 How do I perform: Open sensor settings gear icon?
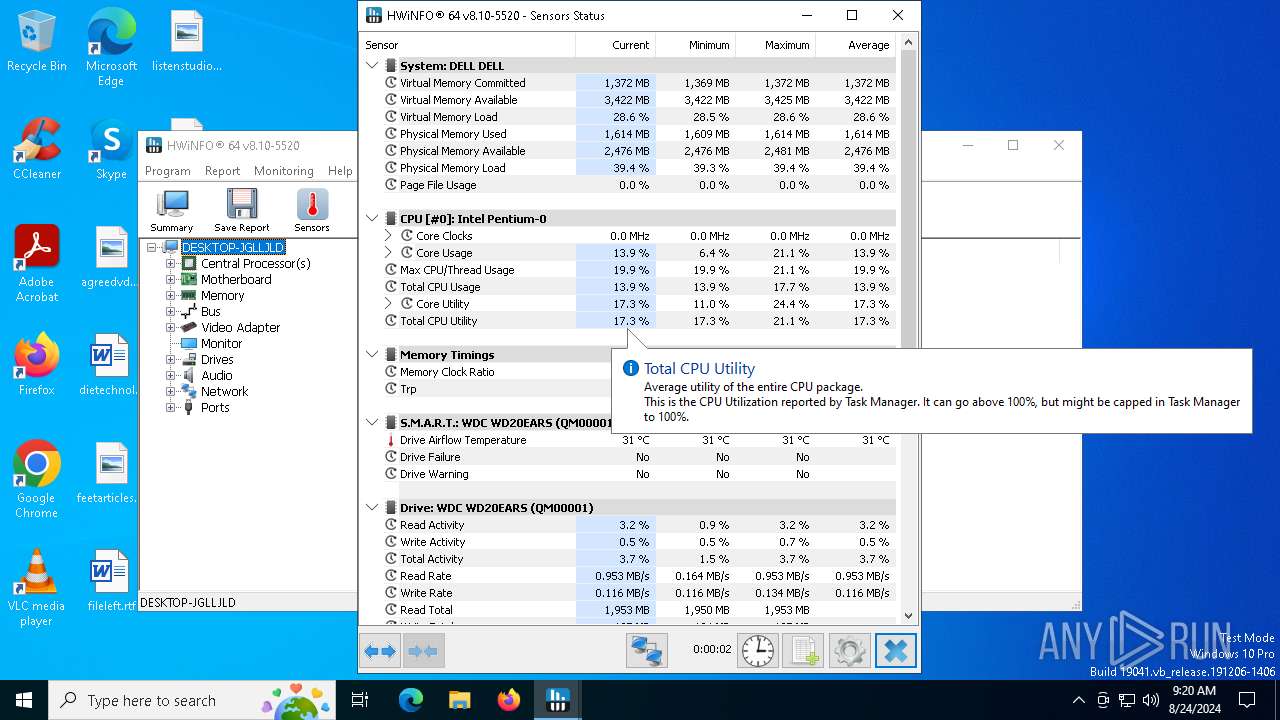[x=849, y=651]
